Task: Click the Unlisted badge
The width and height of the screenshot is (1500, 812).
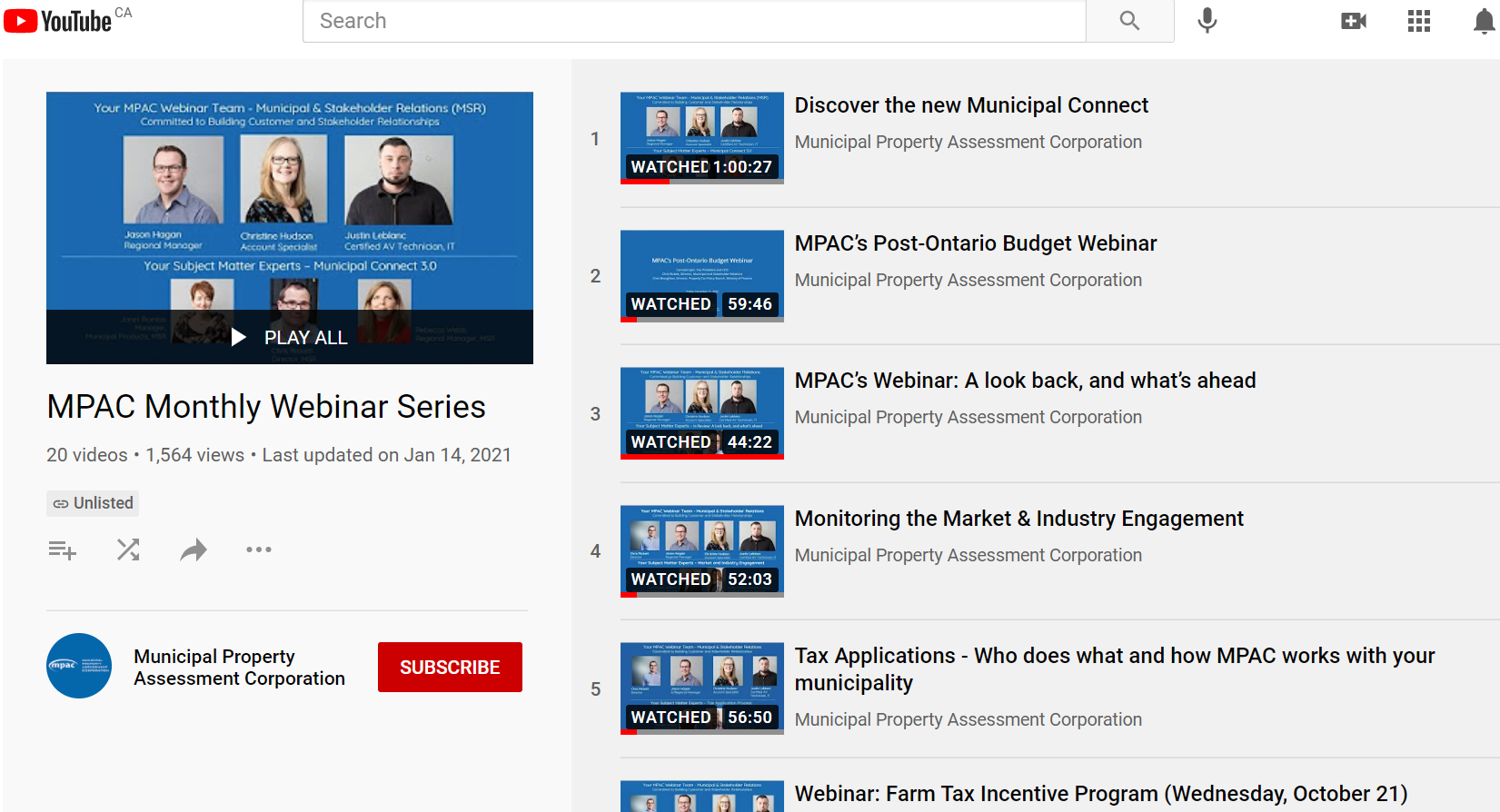Action: (93, 503)
